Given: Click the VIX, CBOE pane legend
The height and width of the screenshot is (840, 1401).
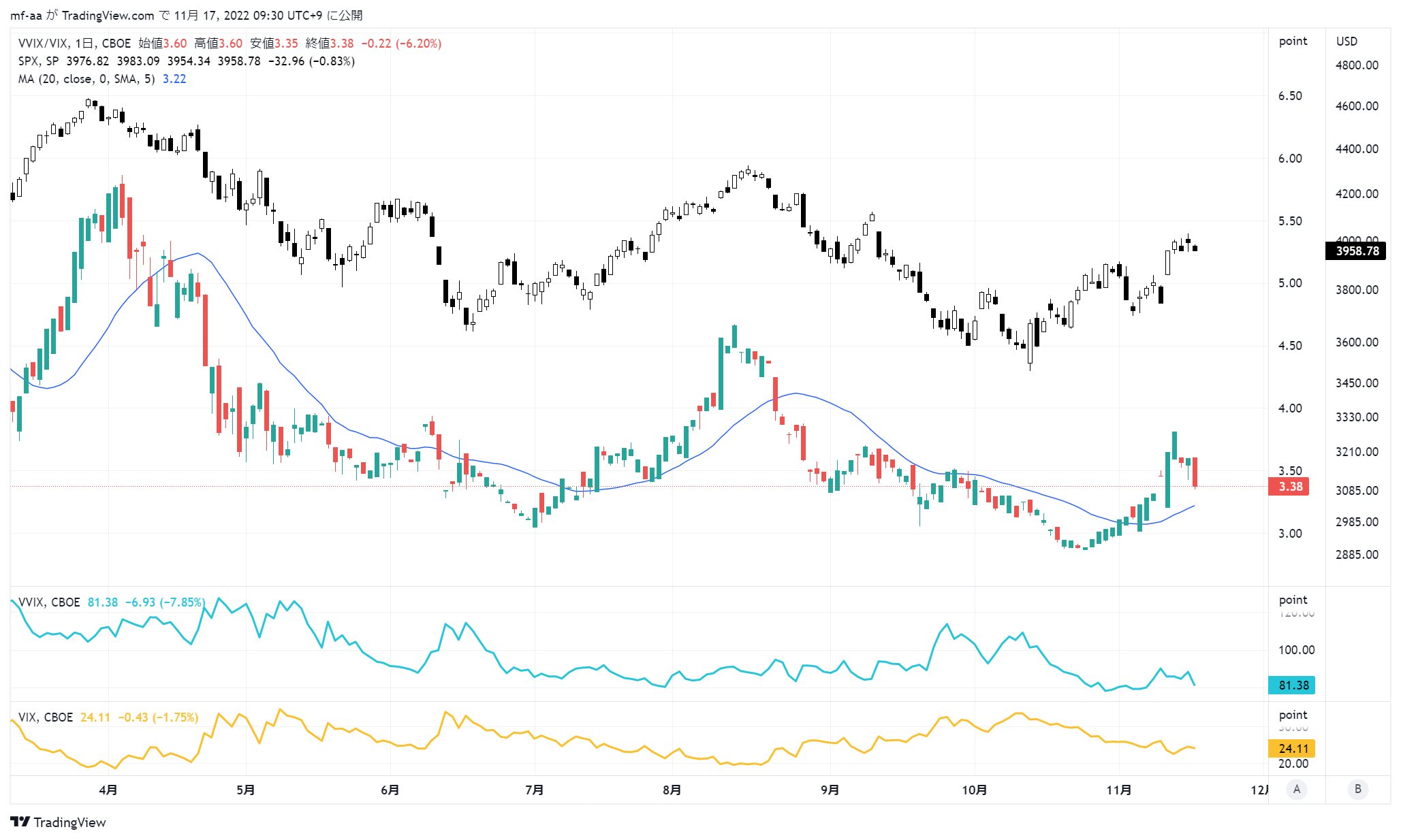Looking at the screenshot, I should click(46, 717).
